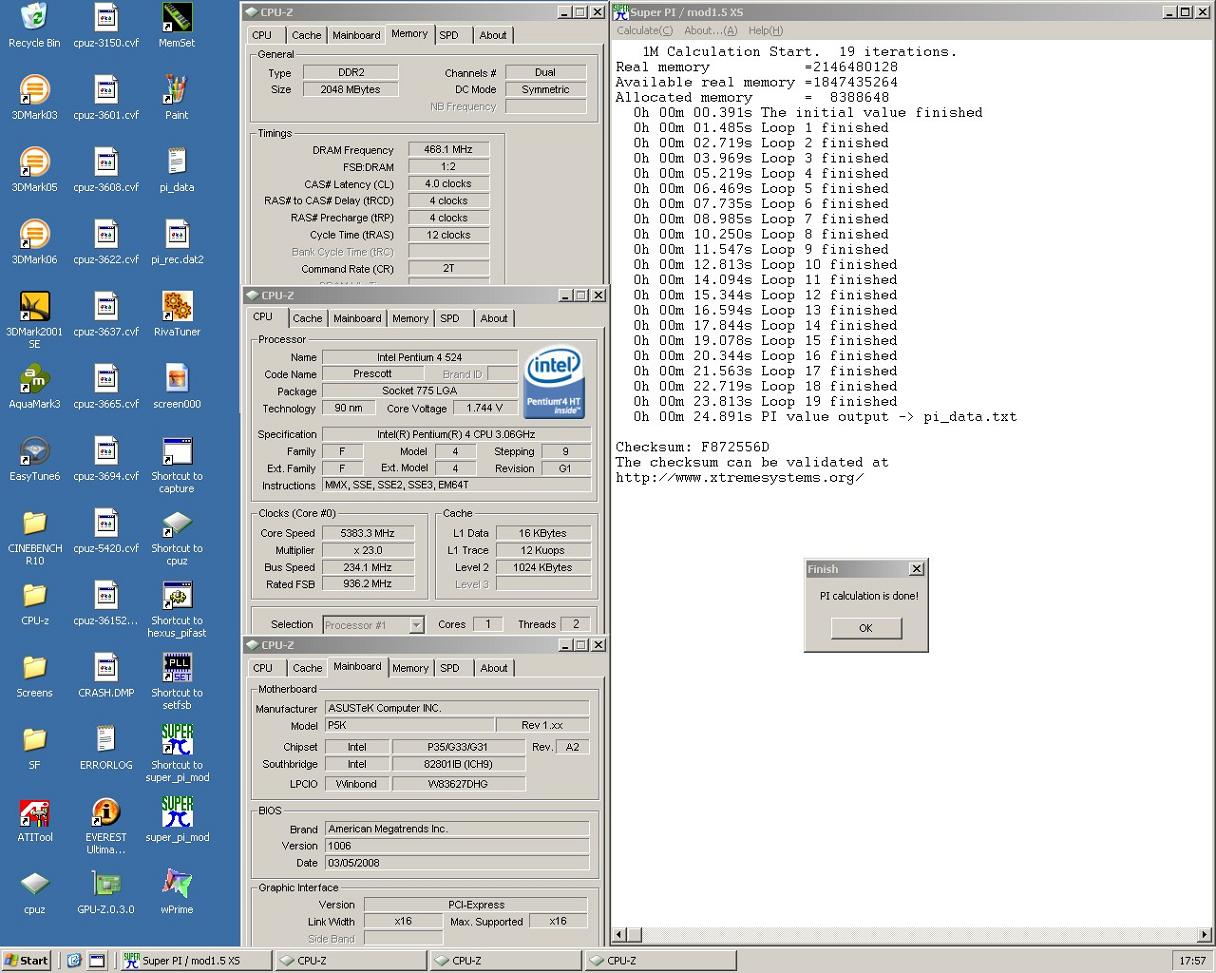Image resolution: width=1216 pixels, height=973 pixels.
Task: Click Show Desktop quick launch icon
Action: click(96, 961)
